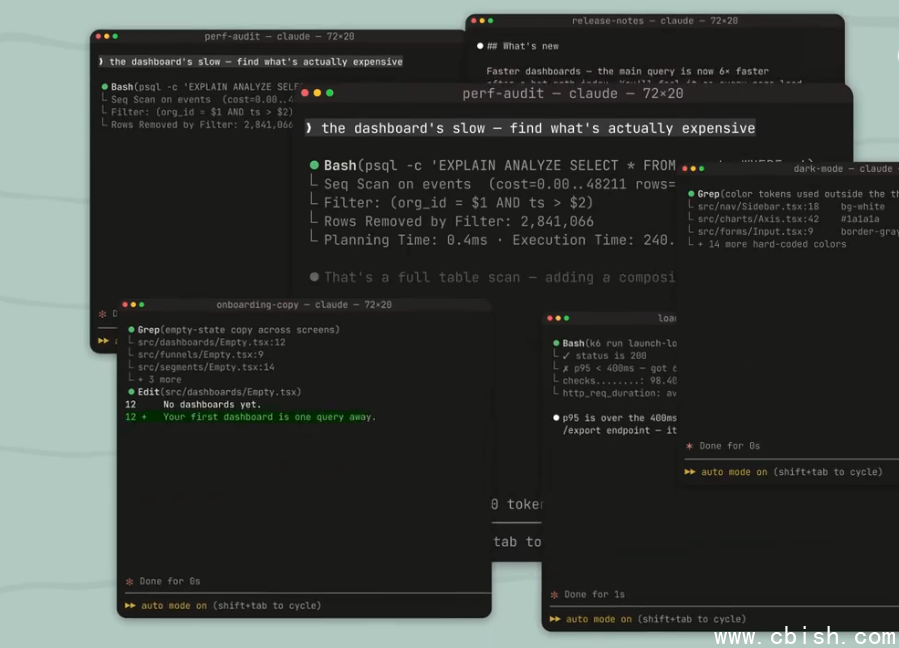899x648 pixels.
Task: Click the prompt text in the back perf-audit window
Action: (x=256, y=61)
